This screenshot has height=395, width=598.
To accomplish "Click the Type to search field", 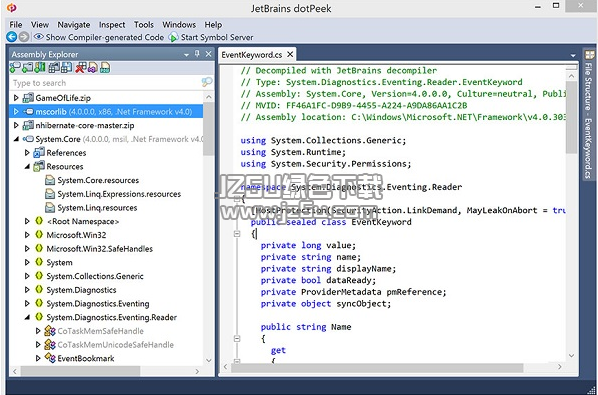I will (106, 83).
